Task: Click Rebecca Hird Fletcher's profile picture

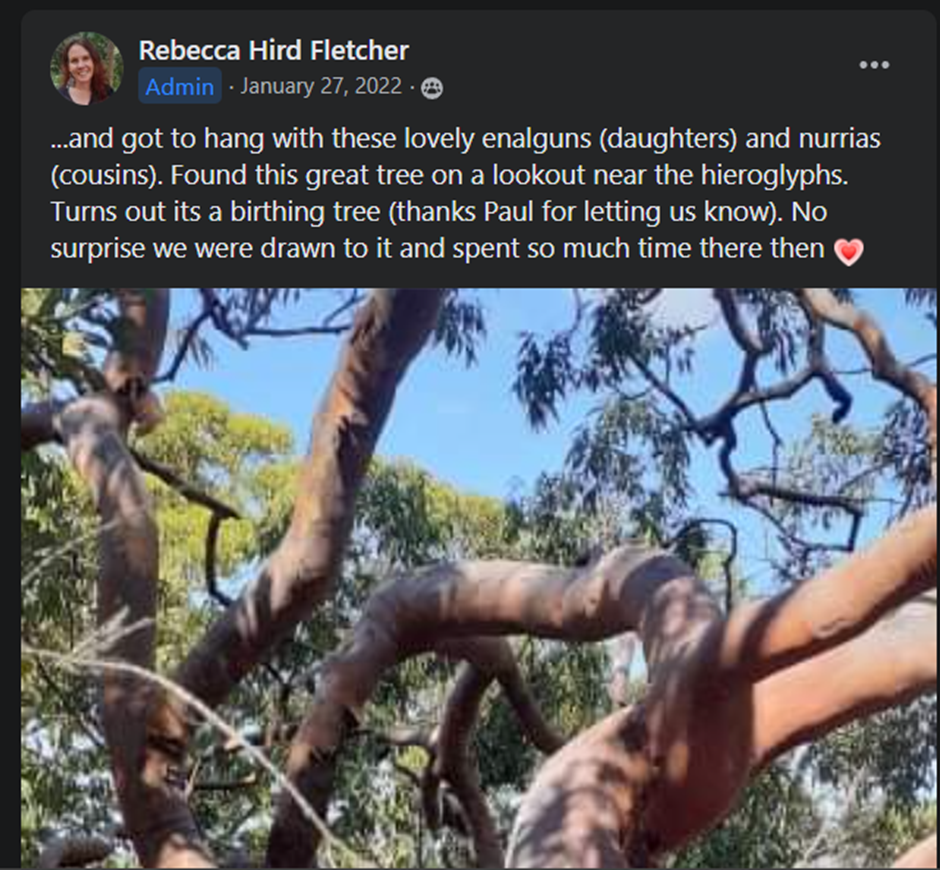Action: coord(87,68)
